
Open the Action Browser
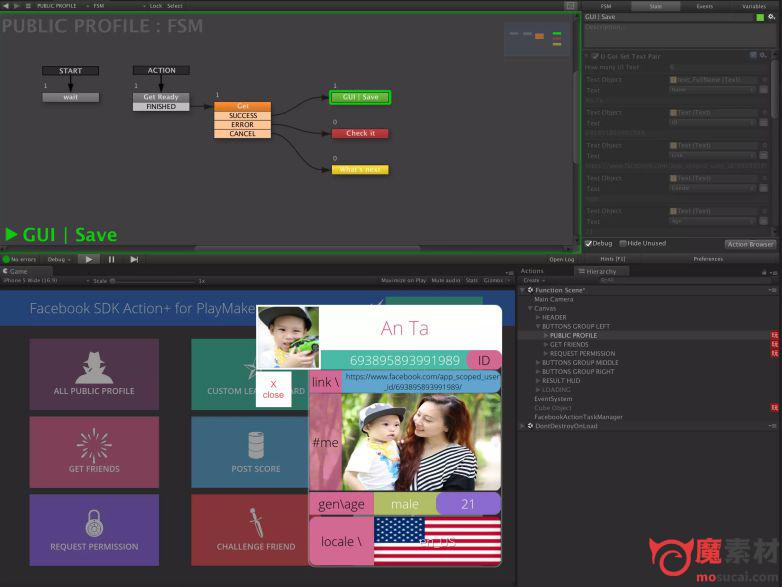(x=750, y=244)
